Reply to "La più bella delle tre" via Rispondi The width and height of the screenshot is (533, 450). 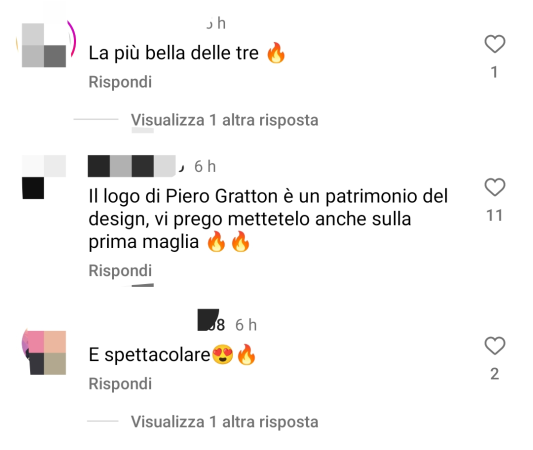point(120,82)
